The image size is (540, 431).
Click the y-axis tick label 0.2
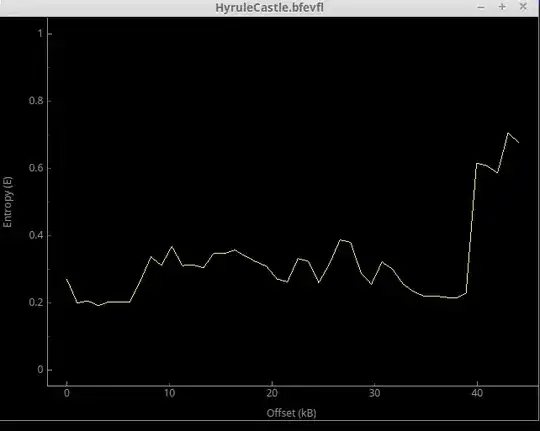coord(36,302)
